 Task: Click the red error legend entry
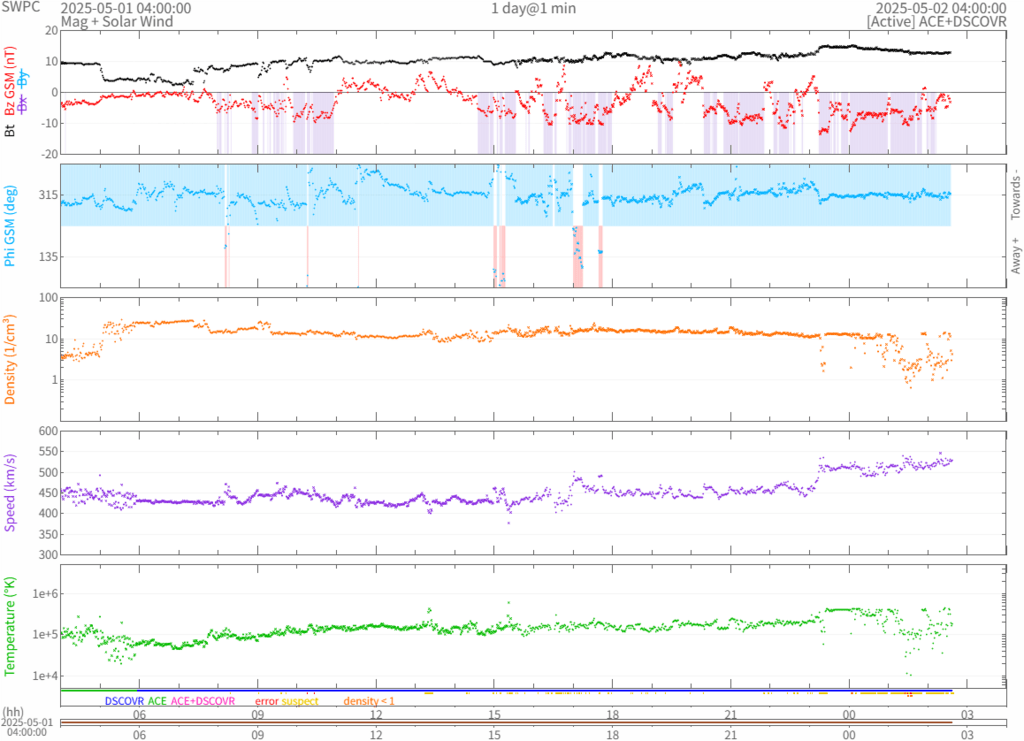[266, 701]
